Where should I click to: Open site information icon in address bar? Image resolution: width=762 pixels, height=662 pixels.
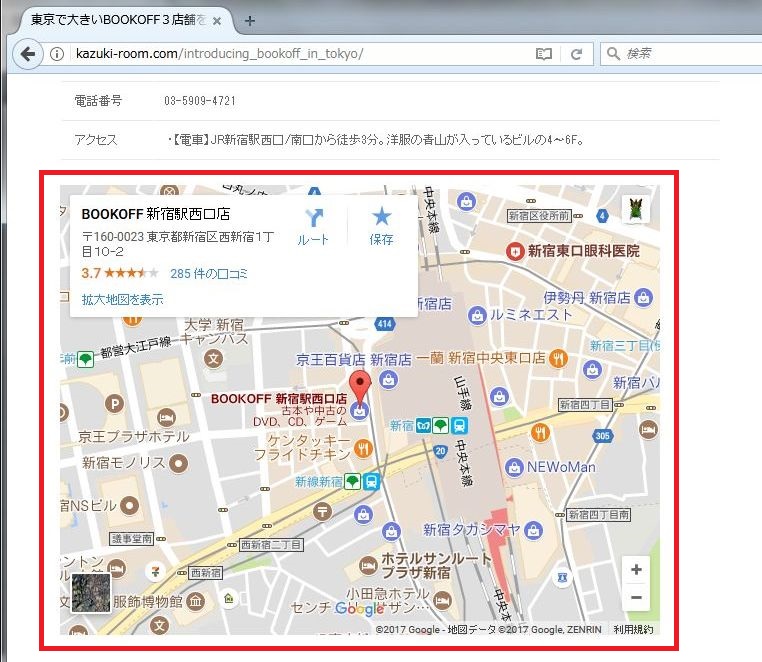coord(57,53)
